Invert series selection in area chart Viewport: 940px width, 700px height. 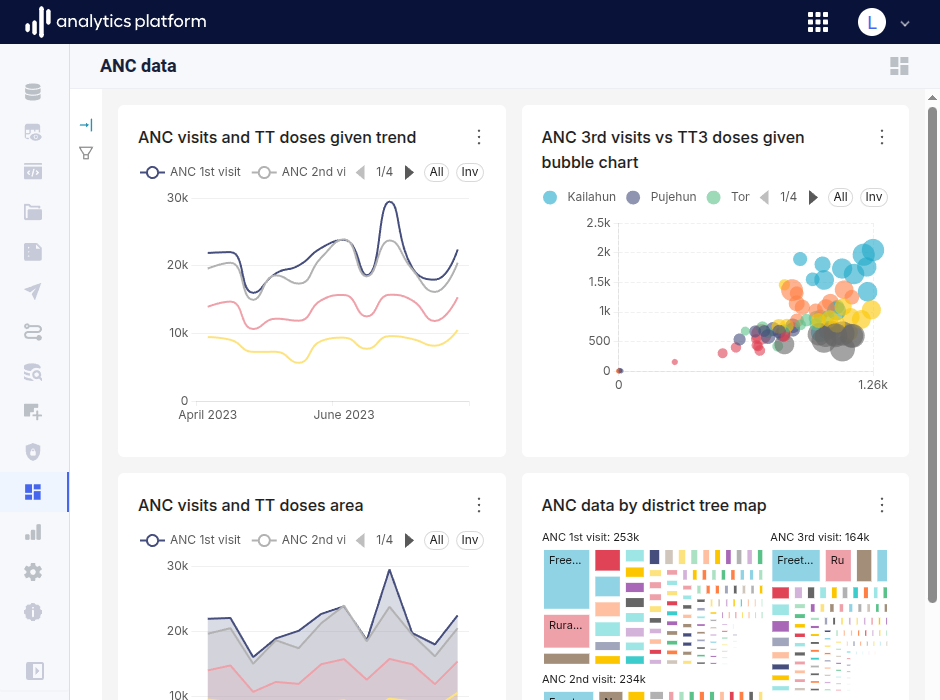[469, 540]
